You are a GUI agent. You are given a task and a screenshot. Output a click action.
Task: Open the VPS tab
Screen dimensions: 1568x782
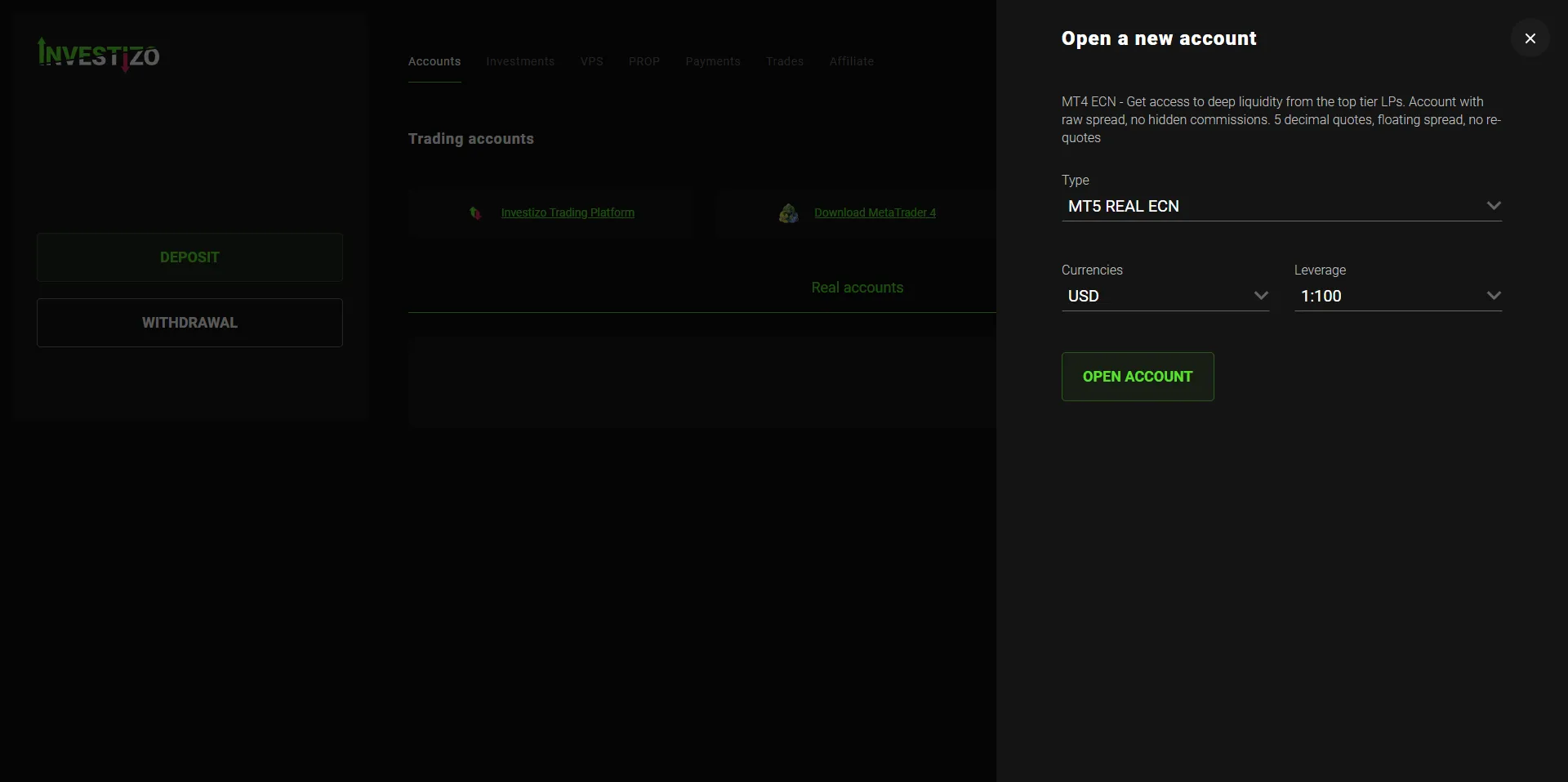tap(592, 61)
